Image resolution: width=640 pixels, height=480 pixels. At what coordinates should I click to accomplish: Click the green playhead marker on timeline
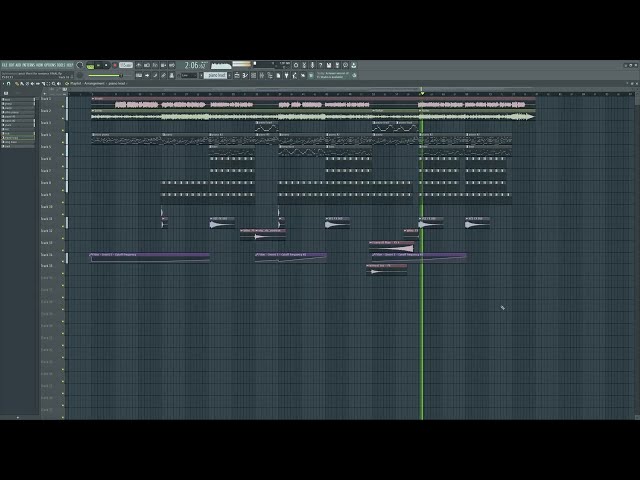(x=422, y=93)
